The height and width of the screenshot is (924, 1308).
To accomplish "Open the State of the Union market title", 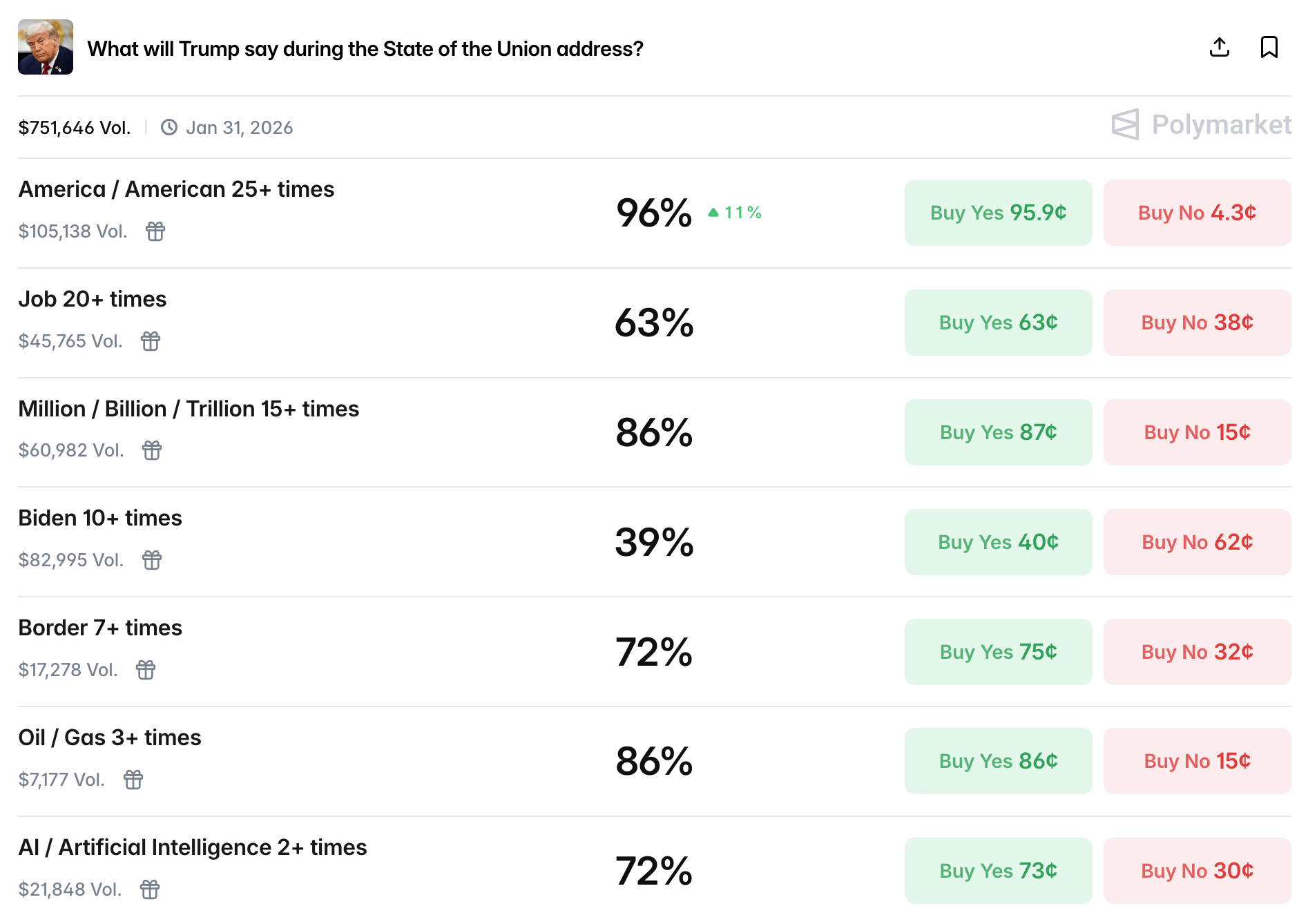I will click(x=365, y=49).
